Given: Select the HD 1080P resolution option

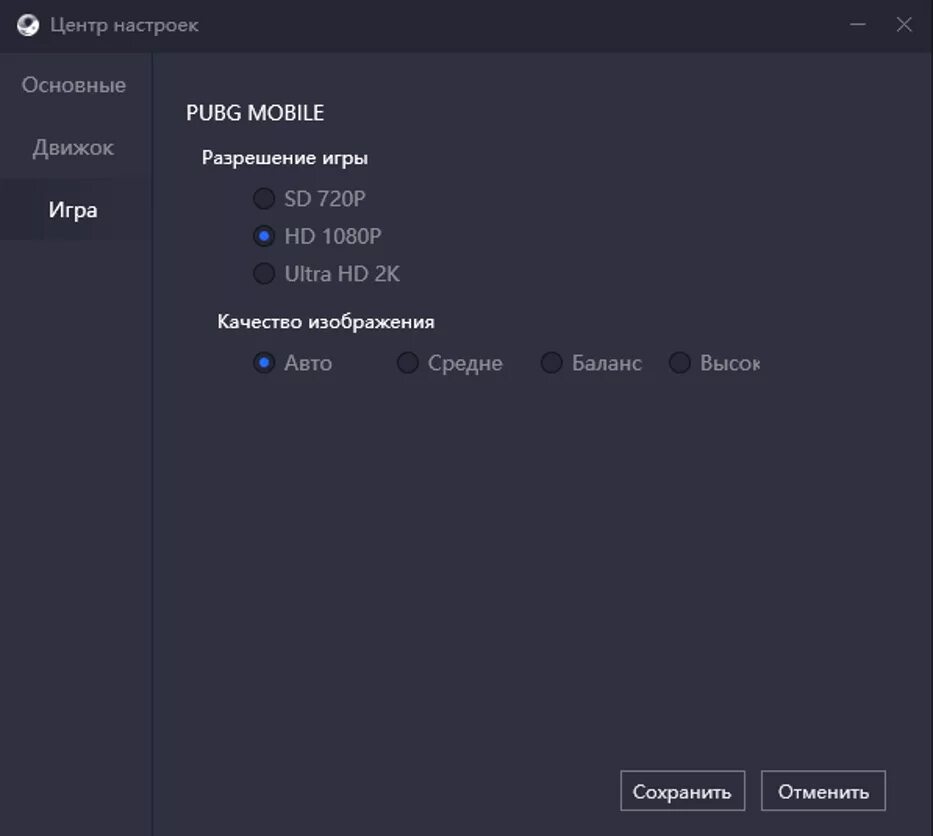Looking at the screenshot, I should (264, 237).
